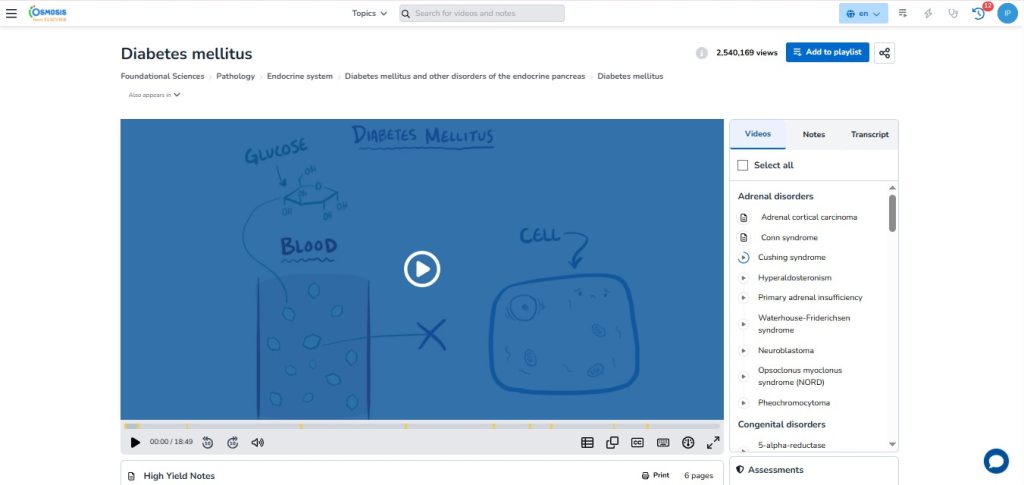
Task: Switch to the Transcript tab
Action: pos(870,134)
